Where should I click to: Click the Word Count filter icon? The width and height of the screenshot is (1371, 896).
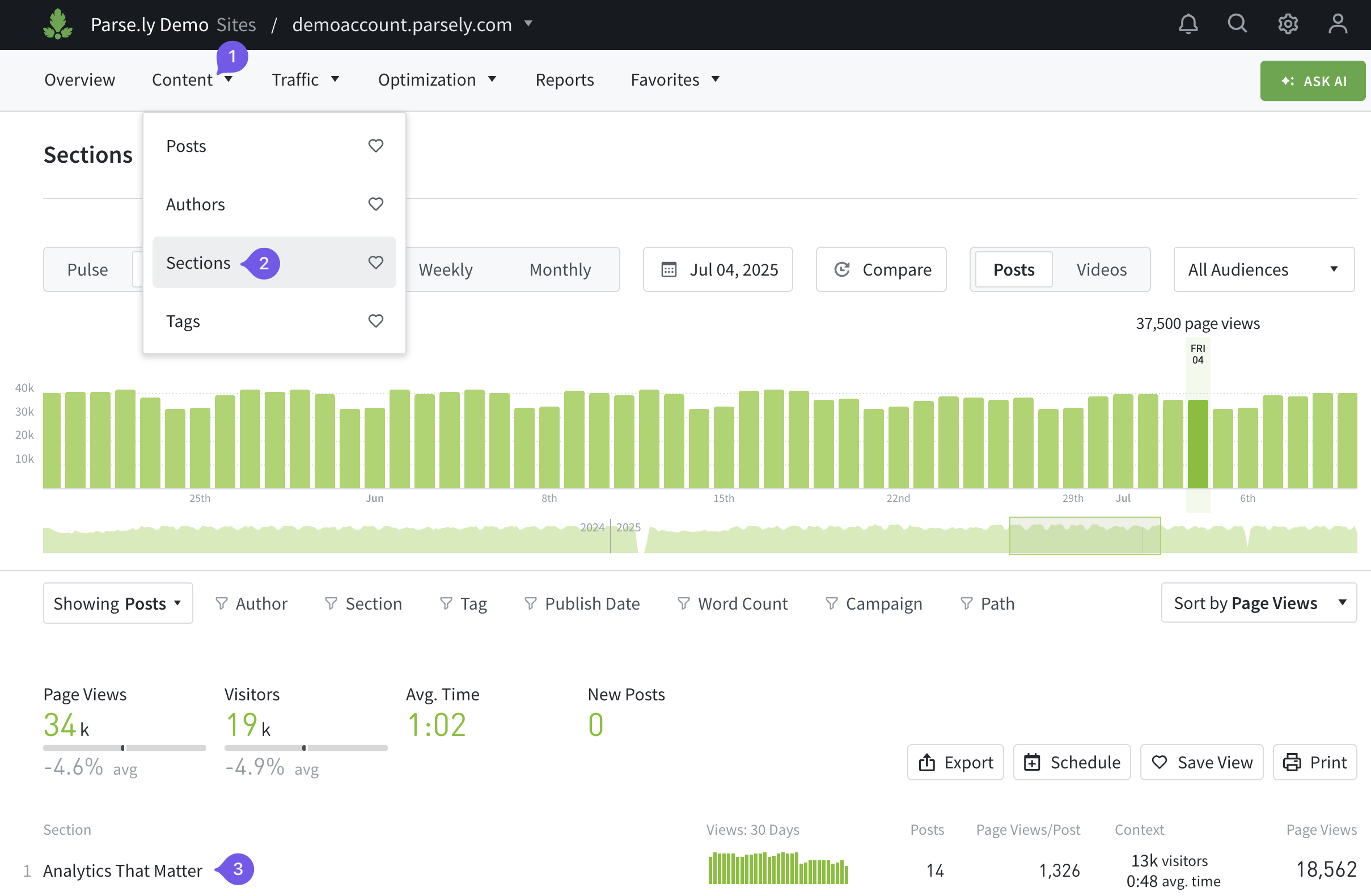point(683,603)
